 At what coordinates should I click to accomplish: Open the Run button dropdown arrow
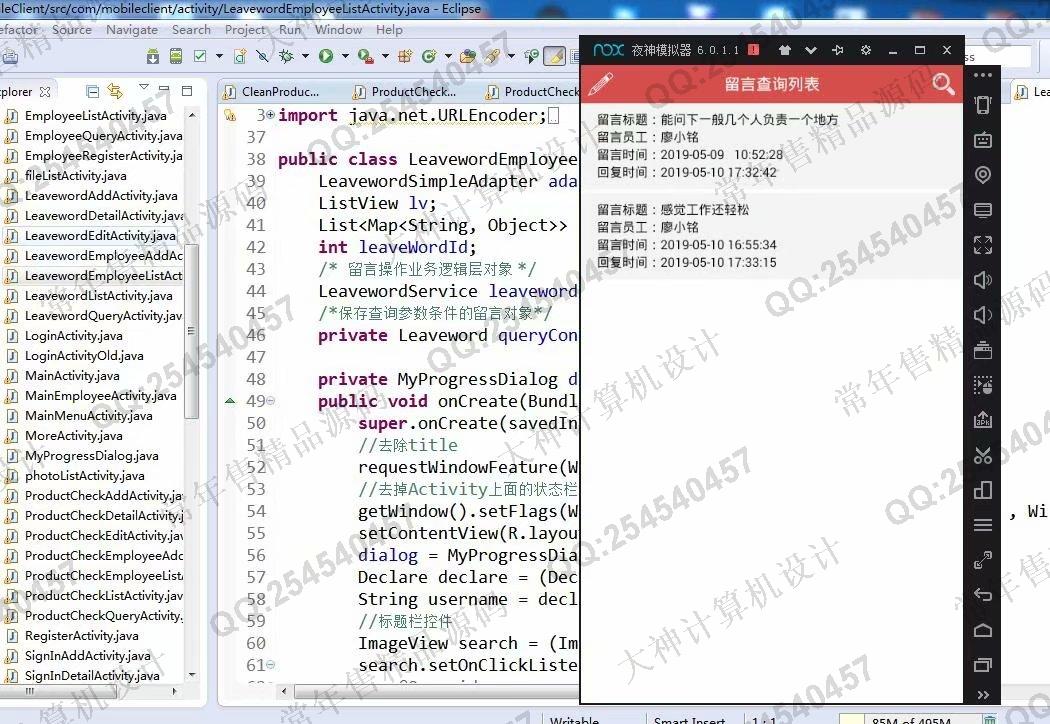coord(342,57)
